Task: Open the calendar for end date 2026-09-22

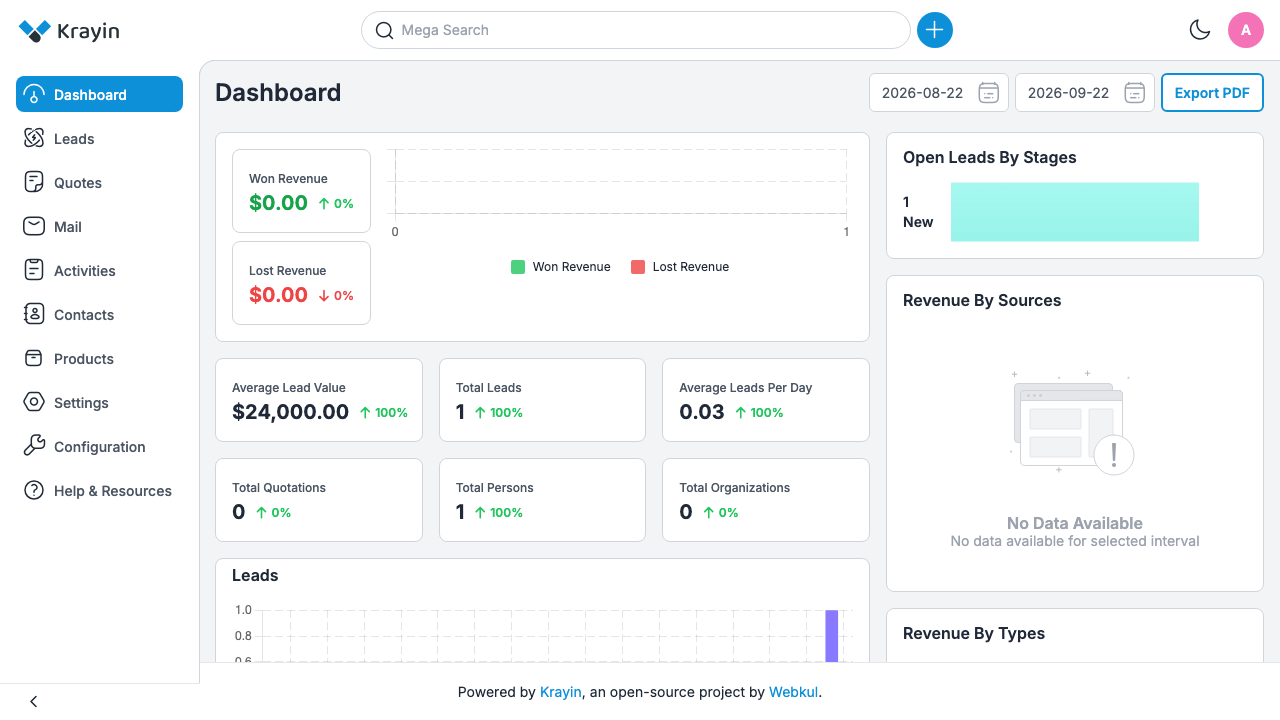Action: tap(1134, 93)
